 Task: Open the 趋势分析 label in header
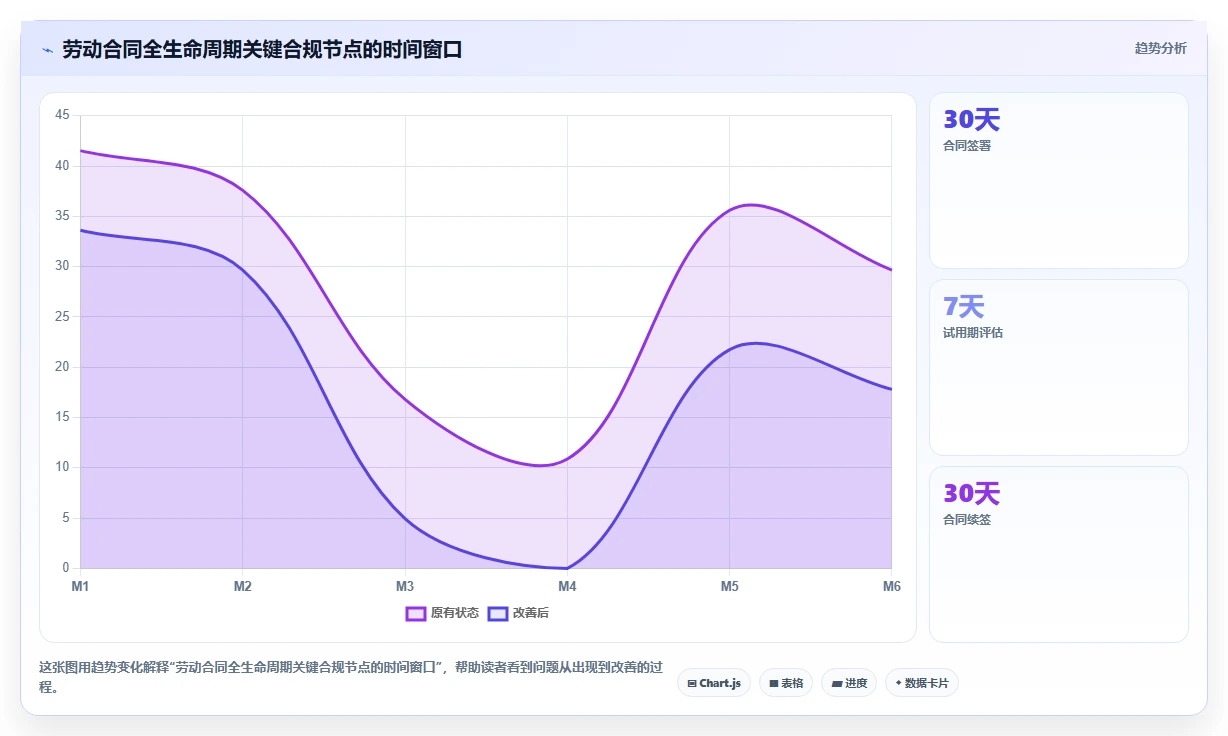(1160, 48)
